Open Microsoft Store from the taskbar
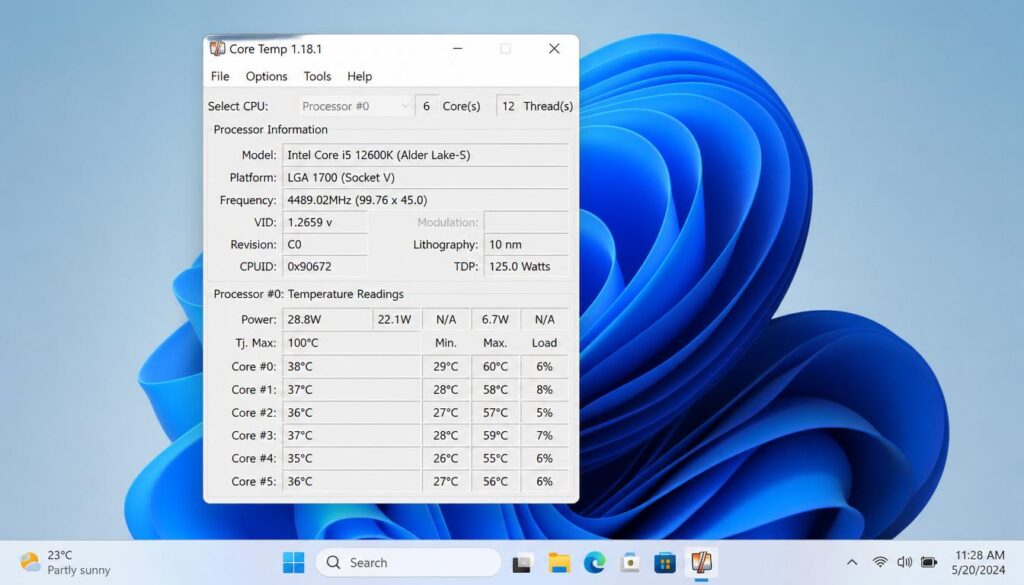This screenshot has height=585, width=1024. click(x=665, y=562)
